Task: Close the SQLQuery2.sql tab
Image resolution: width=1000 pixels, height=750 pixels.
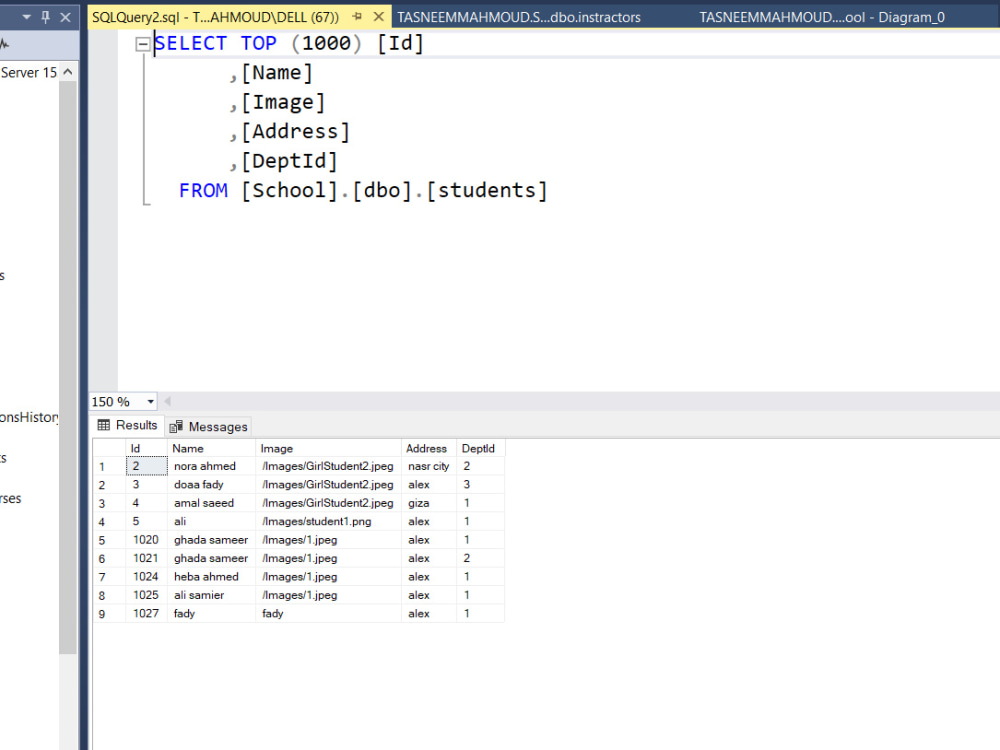Action: [379, 17]
